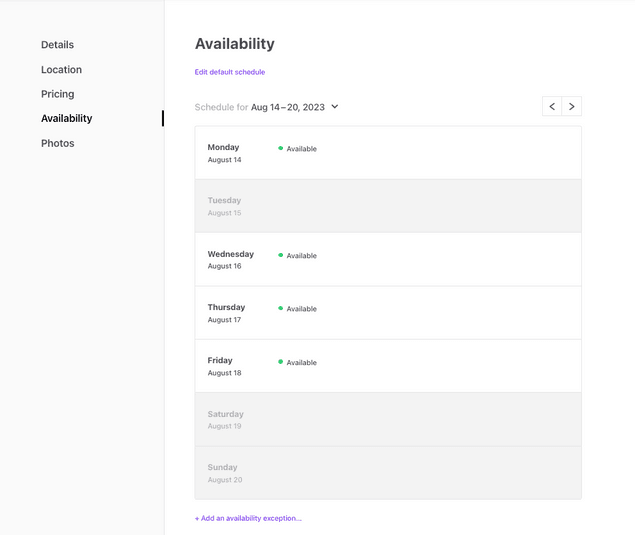The width and height of the screenshot is (635, 535).
Task: Click the previous week arrow button
Action: point(552,106)
